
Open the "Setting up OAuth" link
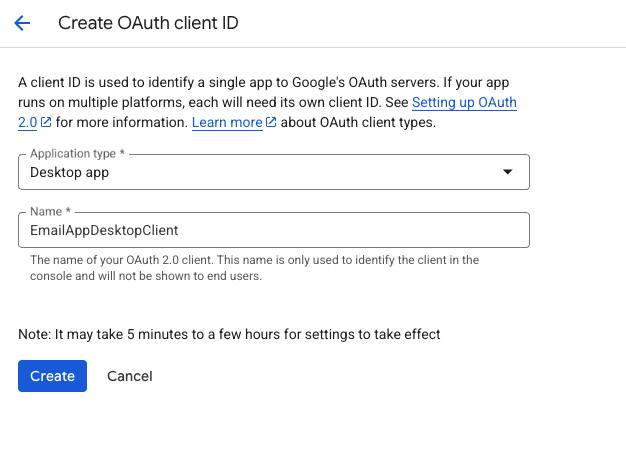tap(464, 103)
